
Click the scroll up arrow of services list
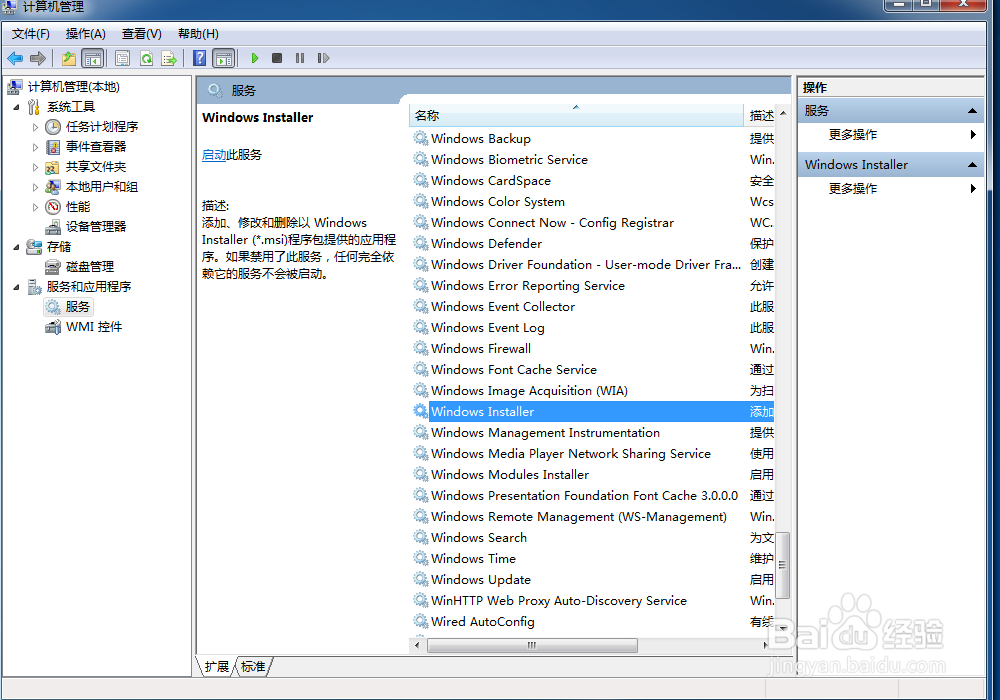click(x=783, y=113)
